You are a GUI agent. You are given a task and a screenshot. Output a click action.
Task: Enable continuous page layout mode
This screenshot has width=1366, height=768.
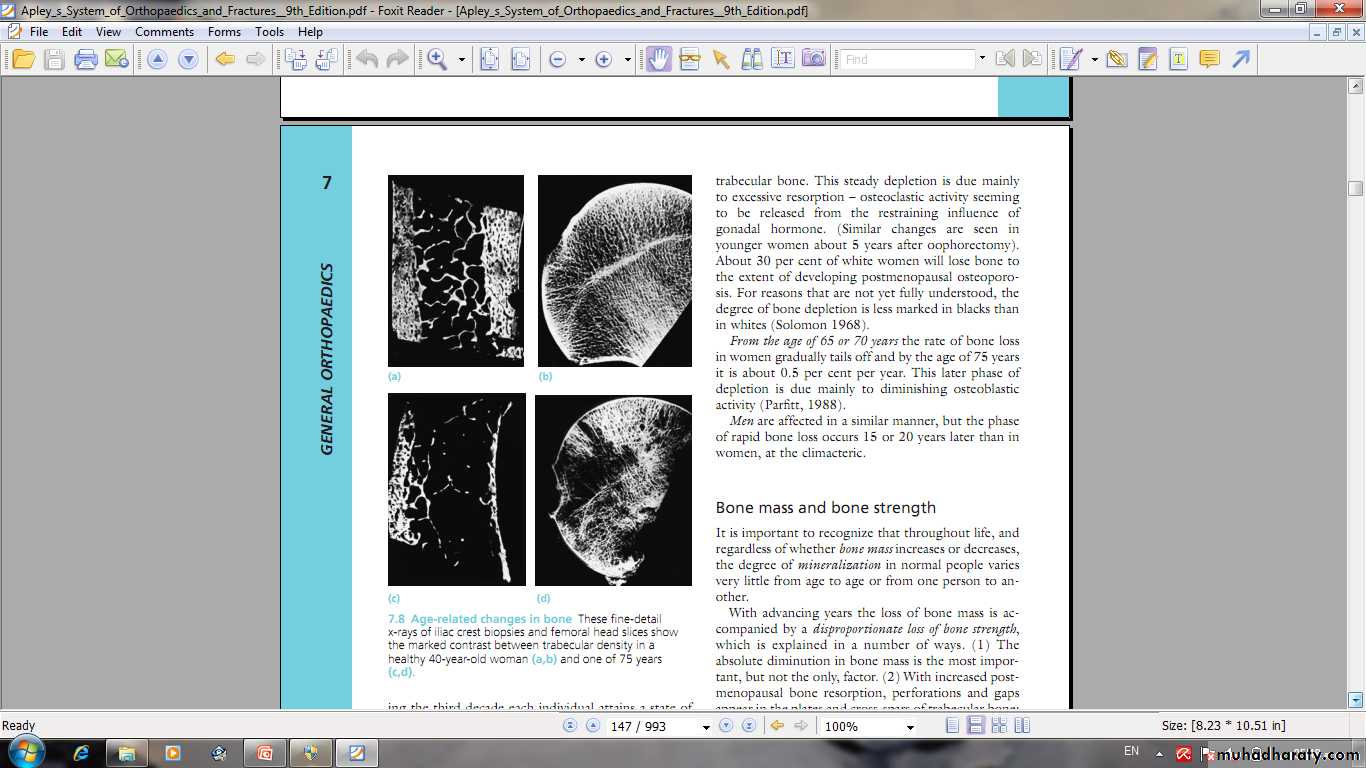[976, 726]
